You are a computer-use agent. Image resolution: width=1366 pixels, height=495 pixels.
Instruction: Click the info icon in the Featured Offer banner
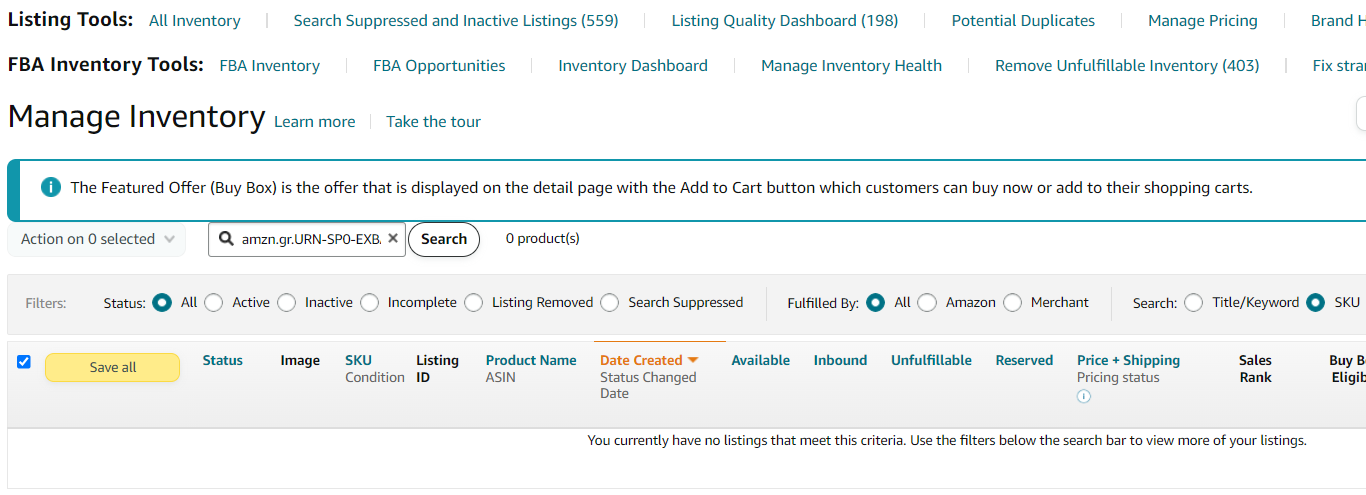(50, 188)
